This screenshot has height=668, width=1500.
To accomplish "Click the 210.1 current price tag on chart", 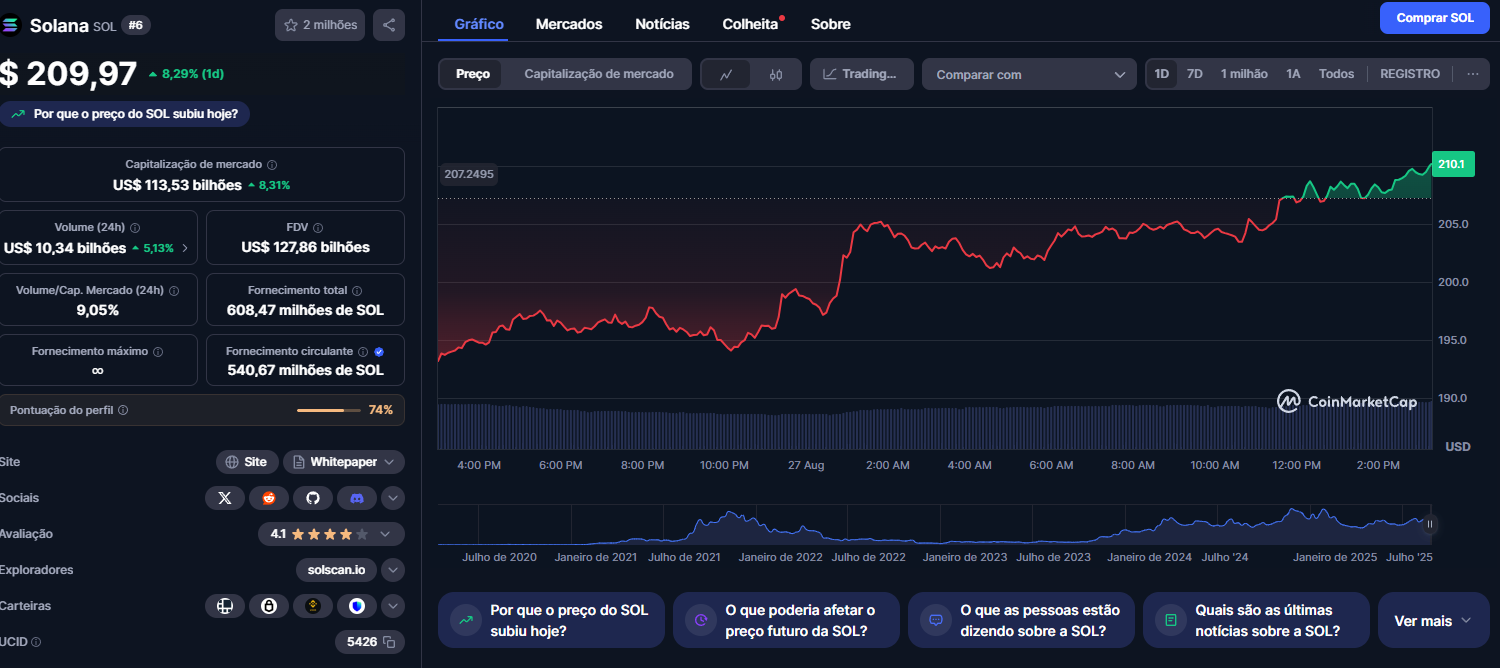I will 1452,164.
